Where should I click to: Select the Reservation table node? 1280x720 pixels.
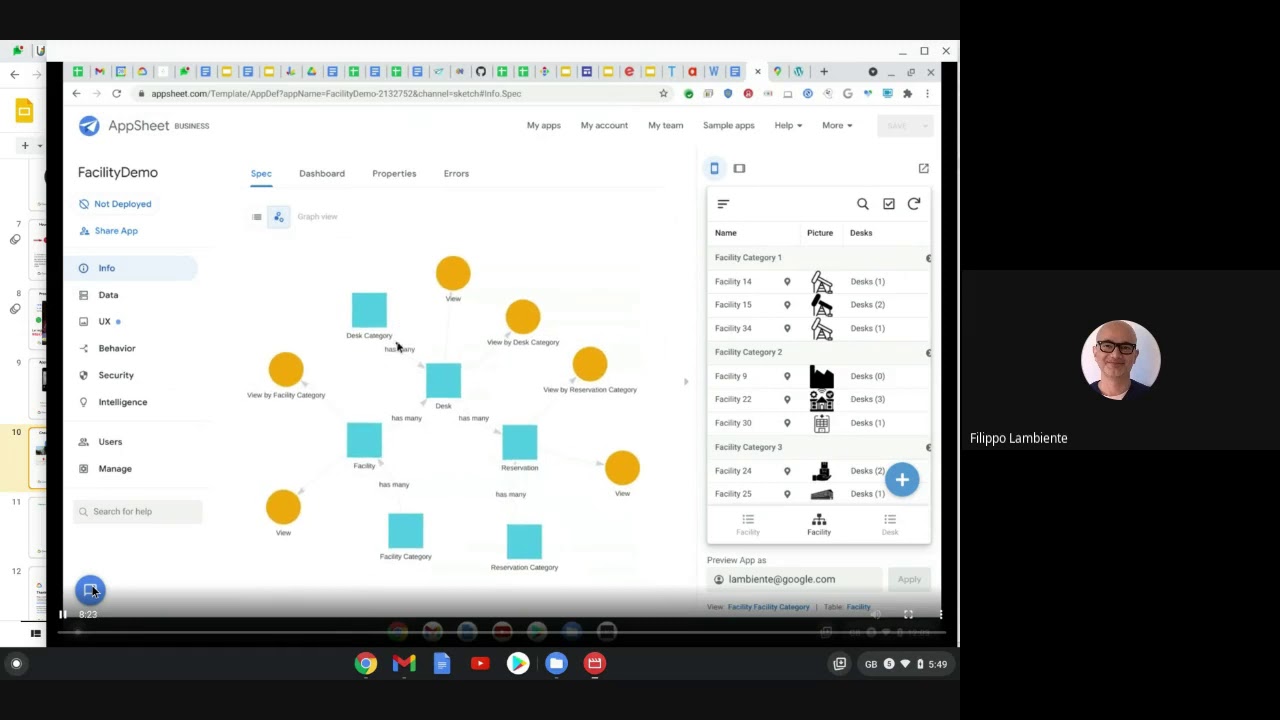pyautogui.click(x=519, y=442)
